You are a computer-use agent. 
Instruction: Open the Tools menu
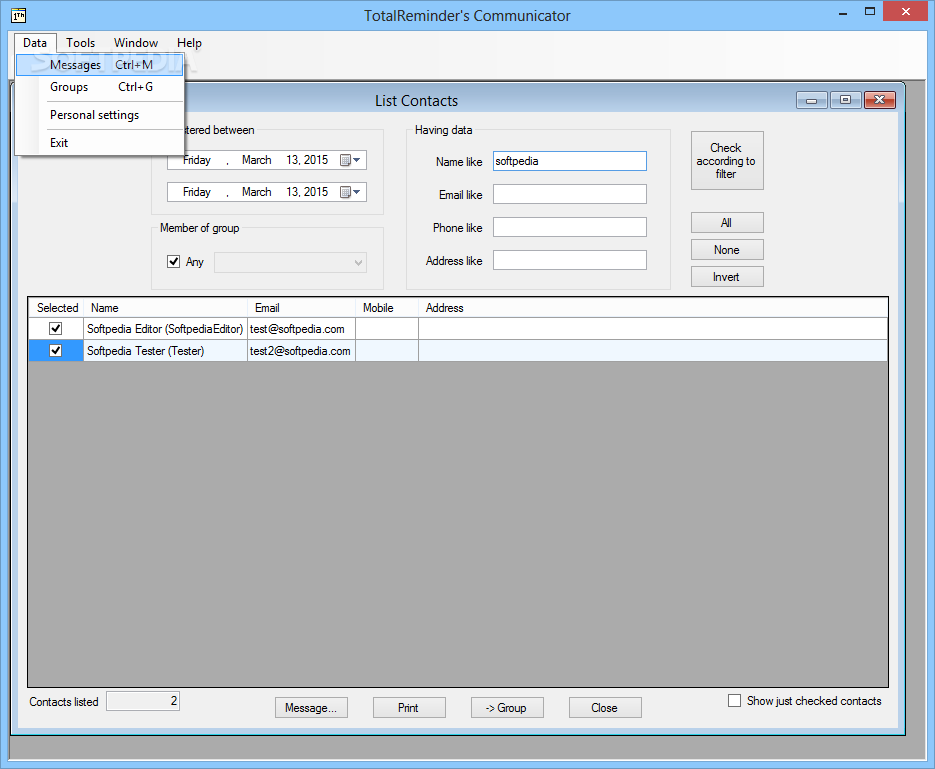click(81, 43)
